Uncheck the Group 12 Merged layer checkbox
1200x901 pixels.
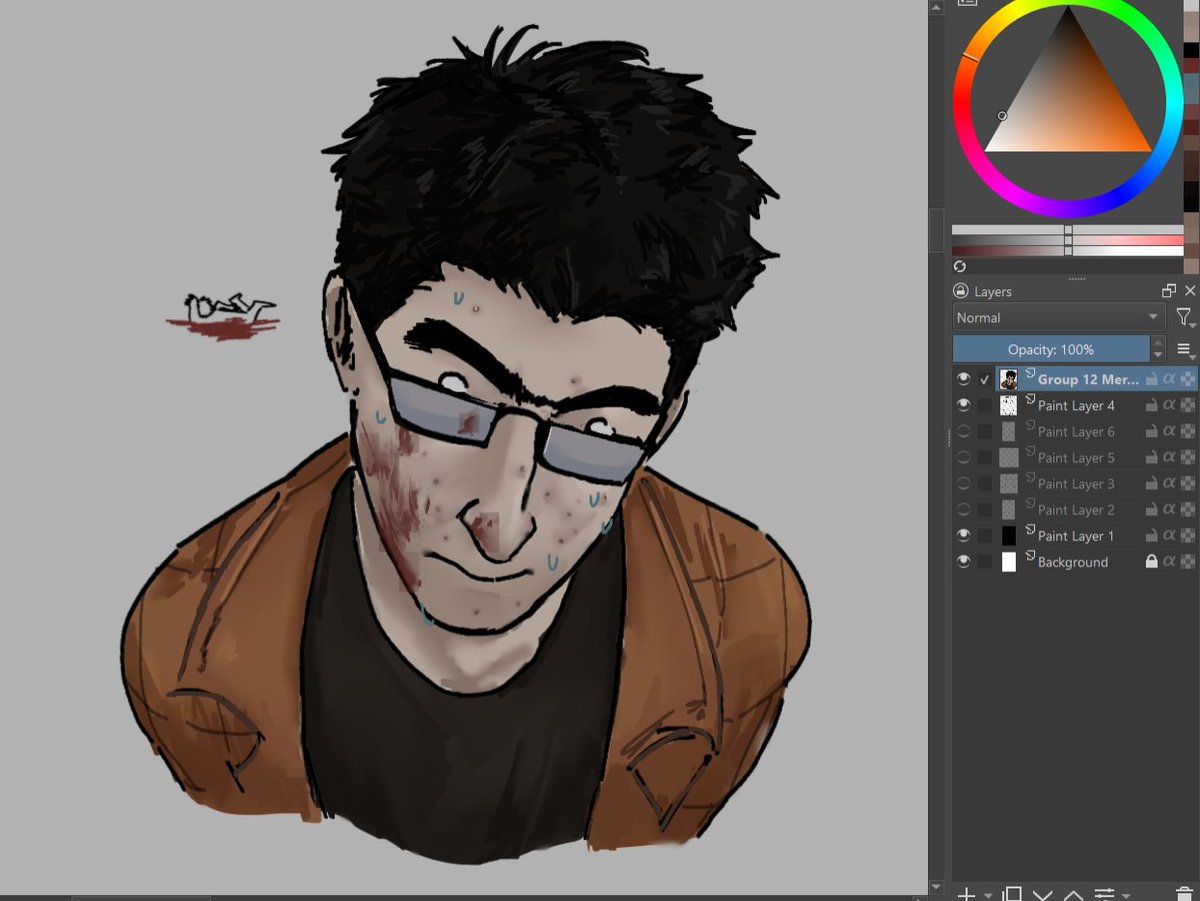click(x=985, y=379)
